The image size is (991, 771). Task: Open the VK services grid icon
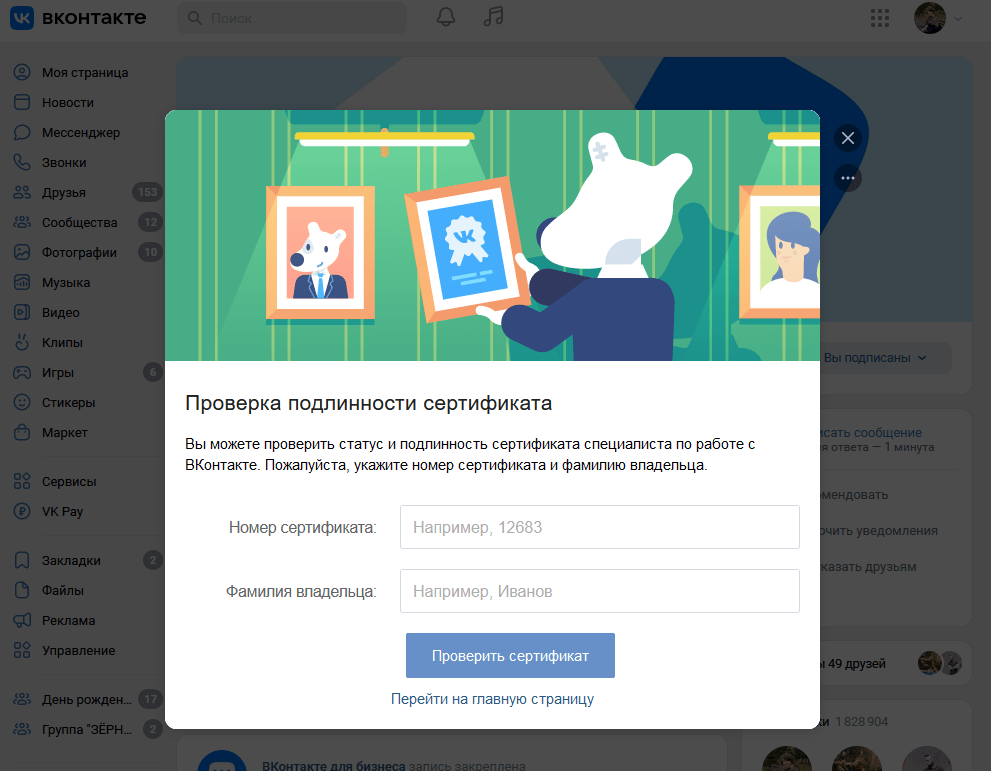880,18
